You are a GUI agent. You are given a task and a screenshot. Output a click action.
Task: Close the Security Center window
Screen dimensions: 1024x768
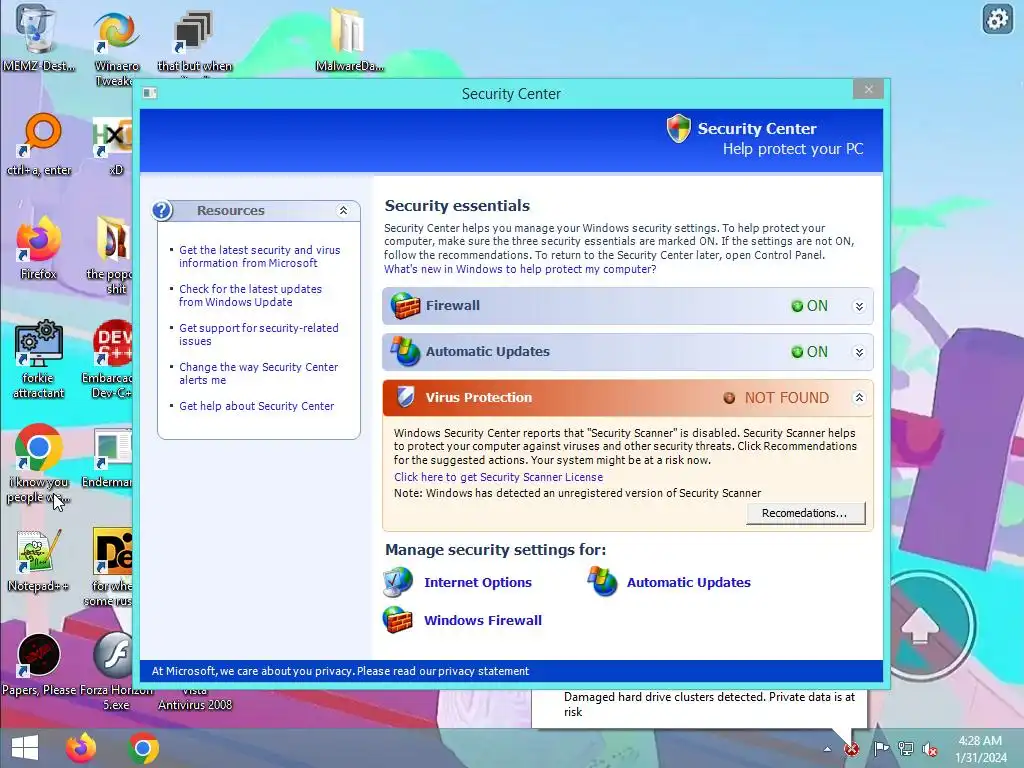click(869, 89)
